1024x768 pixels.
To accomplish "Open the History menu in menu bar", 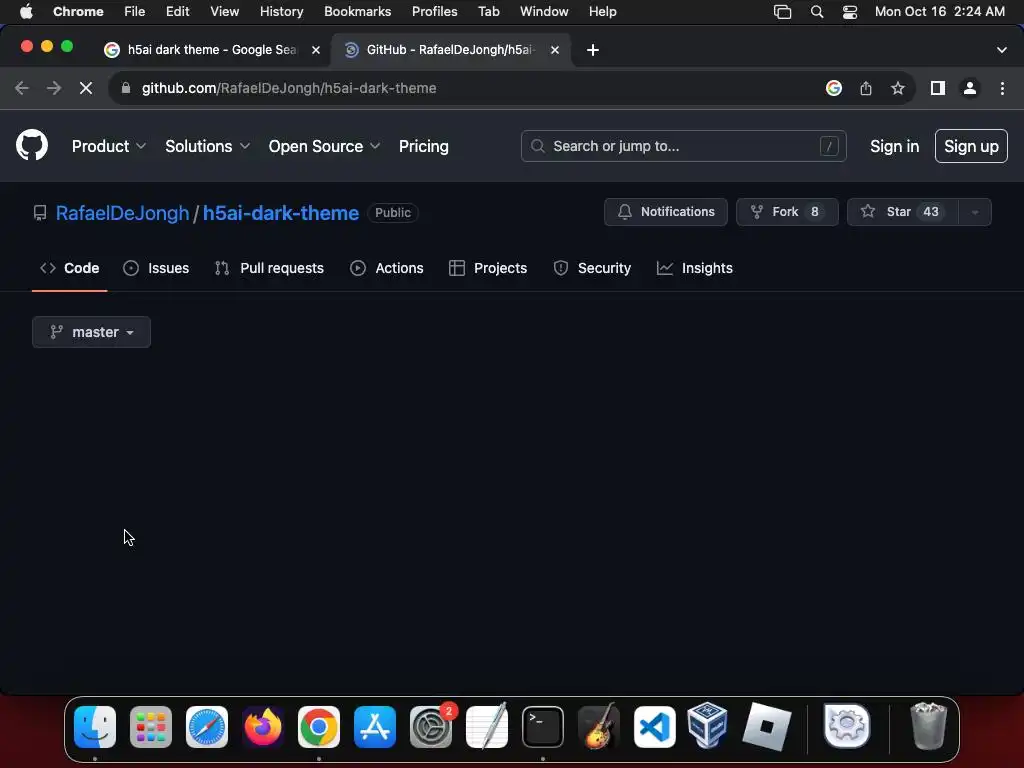I will click(281, 11).
